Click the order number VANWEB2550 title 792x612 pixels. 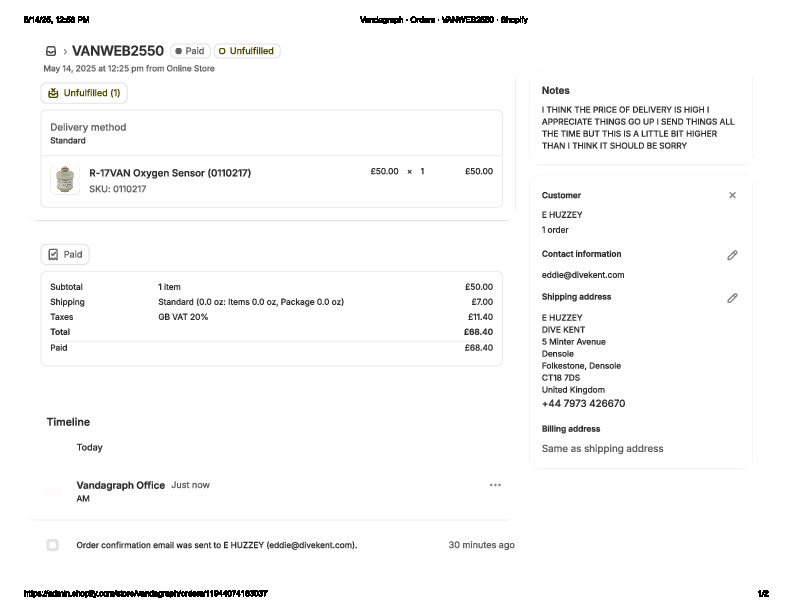[118, 51]
